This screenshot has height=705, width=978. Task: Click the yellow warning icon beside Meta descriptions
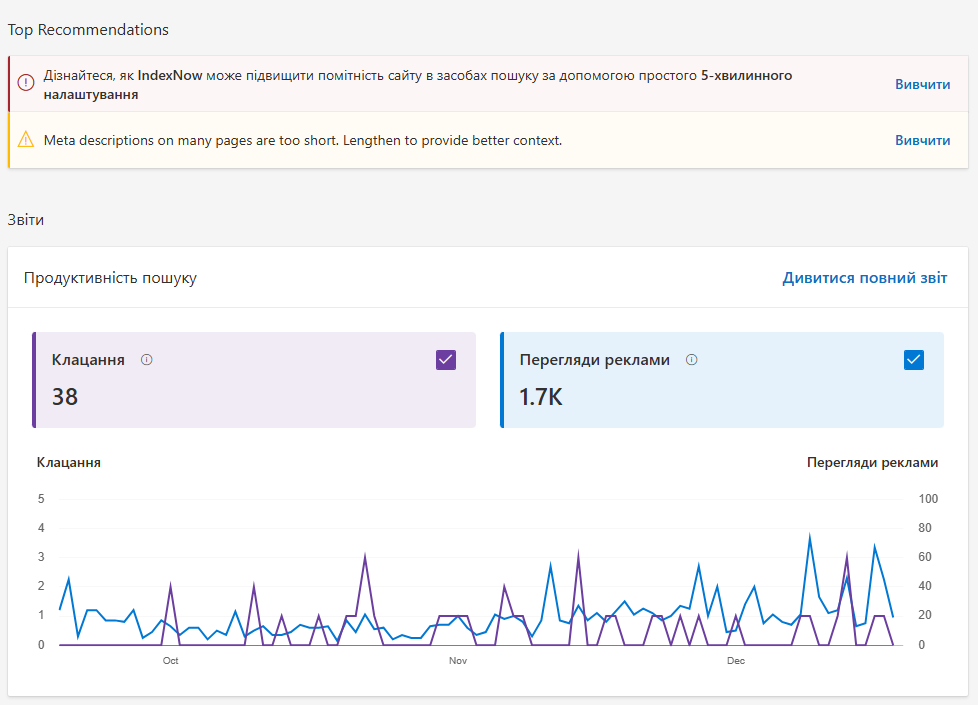pos(26,140)
